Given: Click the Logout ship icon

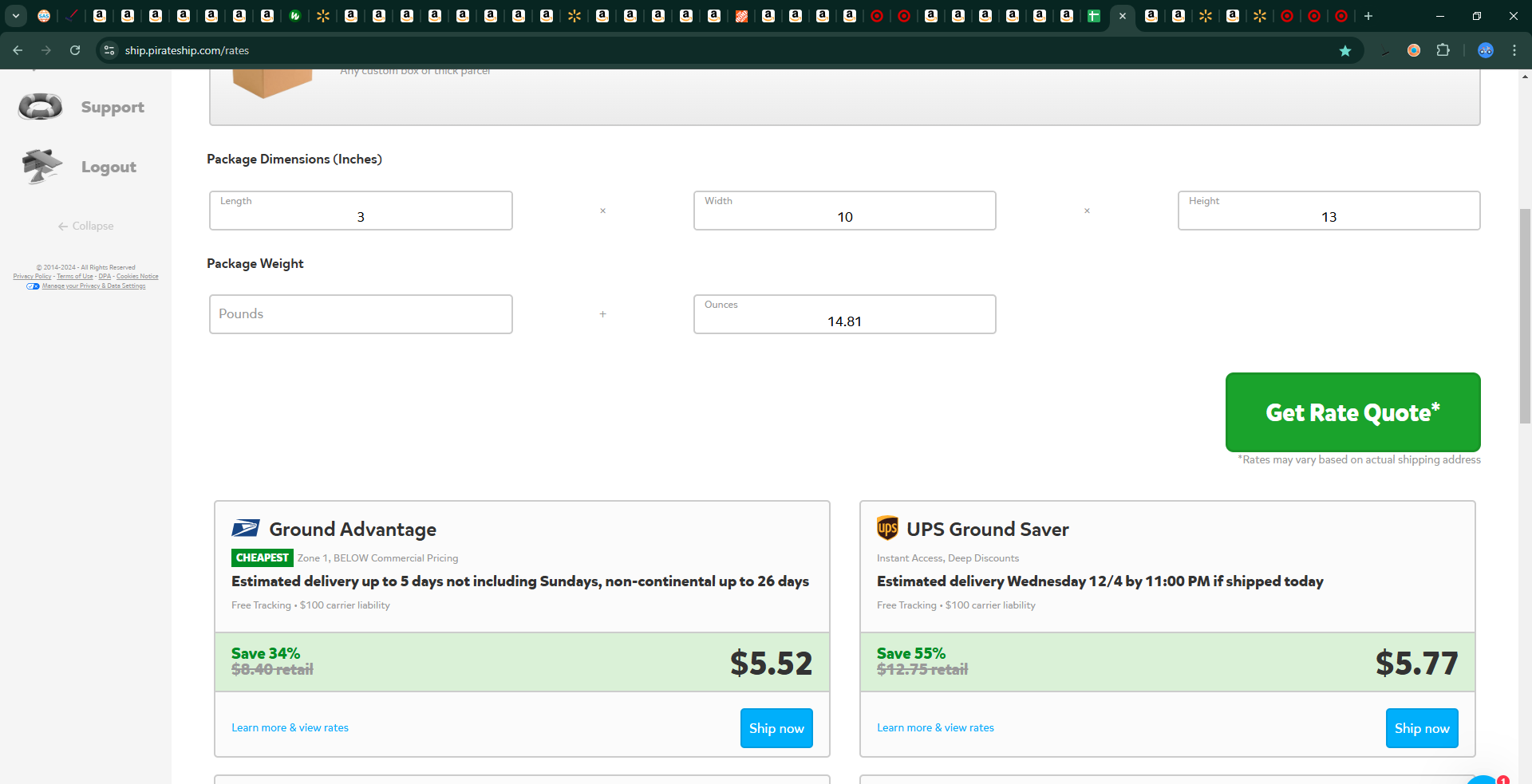Looking at the screenshot, I should click(x=41, y=166).
